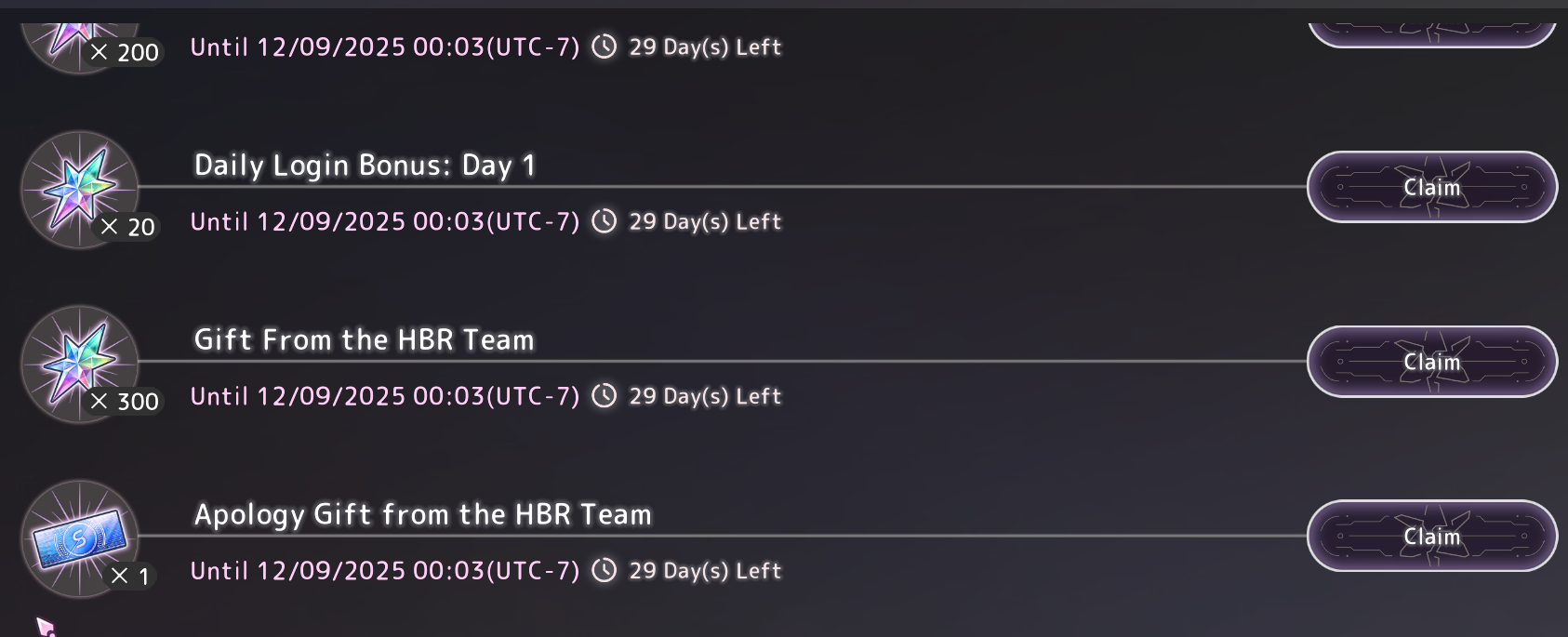Image resolution: width=1568 pixels, height=637 pixels.
Task: Click the Daily Login Bonus crystal icon
Action: click(79, 189)
